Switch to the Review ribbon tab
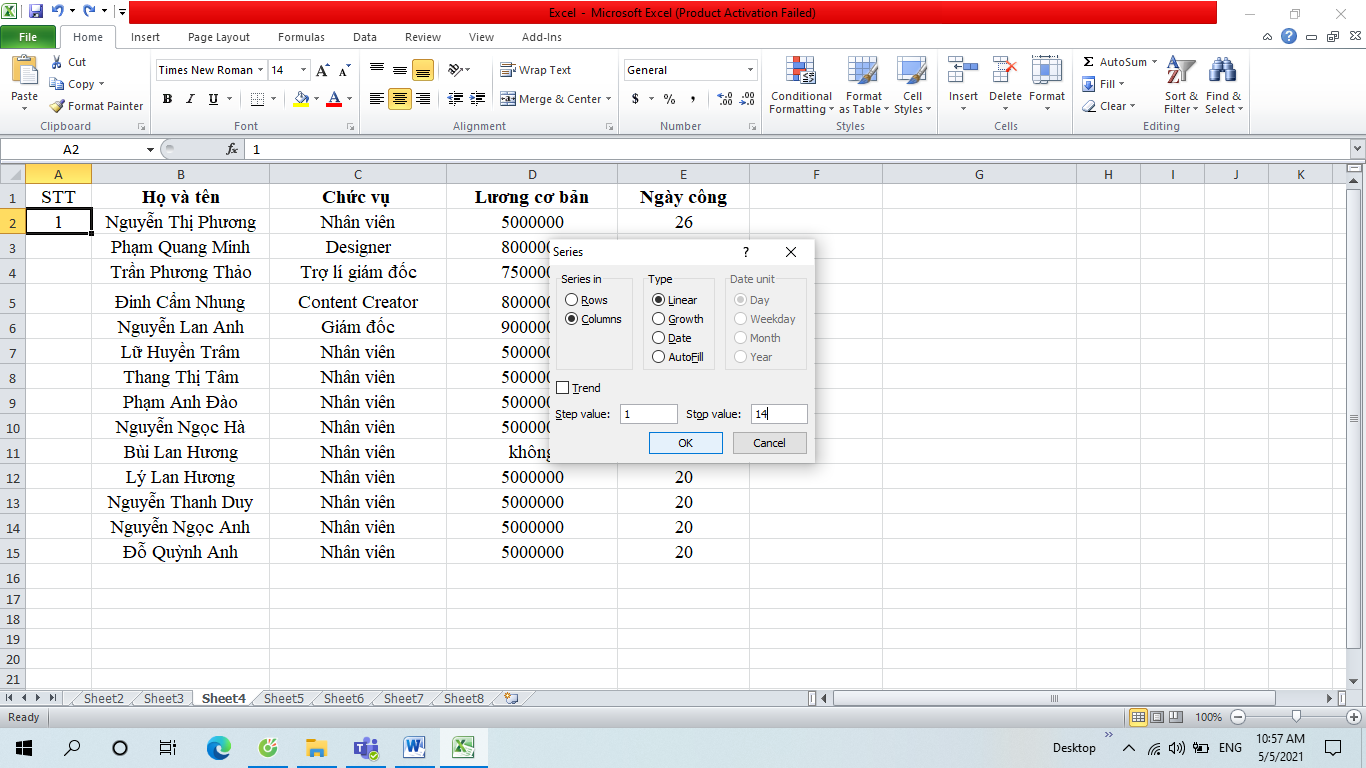The height and width of the screenshot is (768, 1366). coord(423,37)
